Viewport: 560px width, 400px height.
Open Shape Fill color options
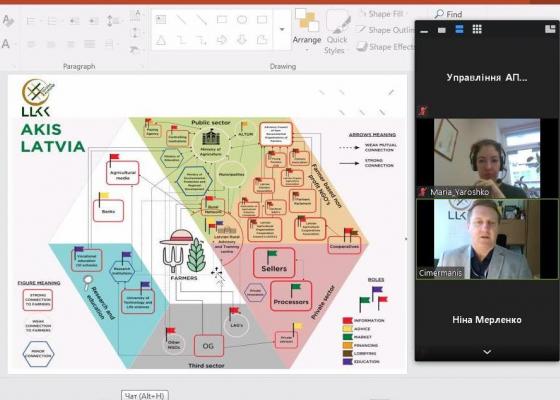point(381,14)
